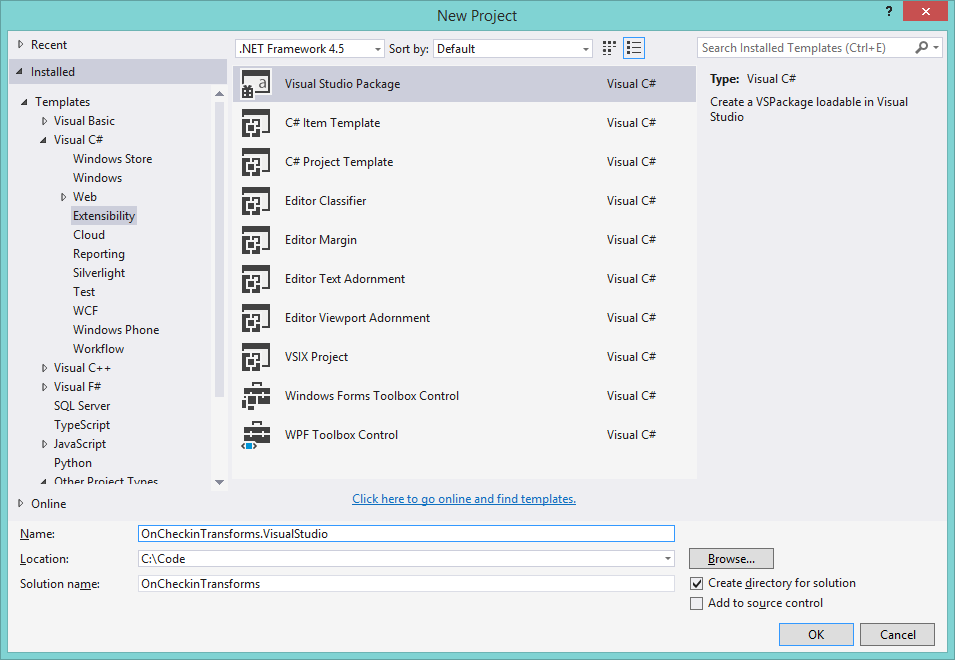Enable Add to source control
Image resolution: width=955 pixels, height=660 pixels.
click(697, 603)
